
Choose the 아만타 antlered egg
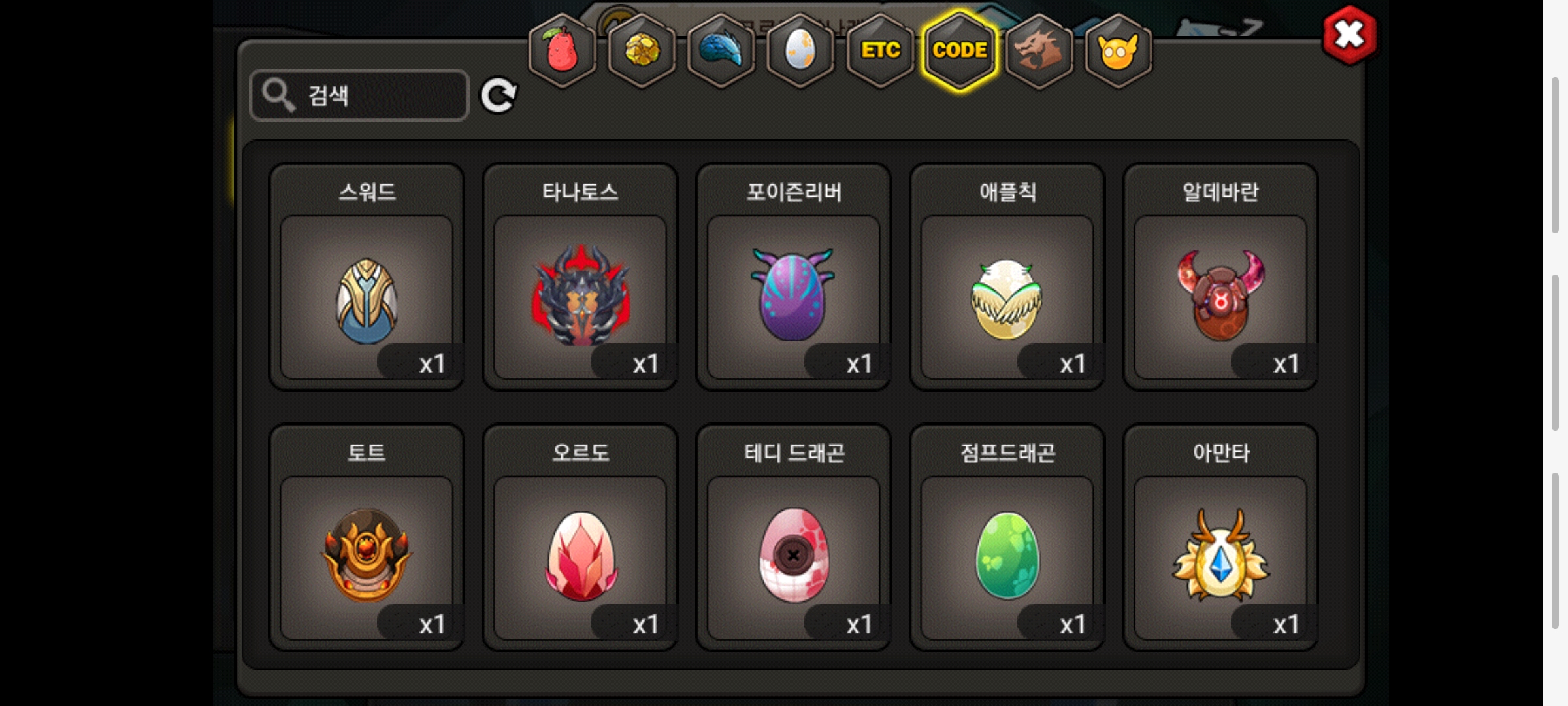pyautogui.click(x=1220, y=537)
